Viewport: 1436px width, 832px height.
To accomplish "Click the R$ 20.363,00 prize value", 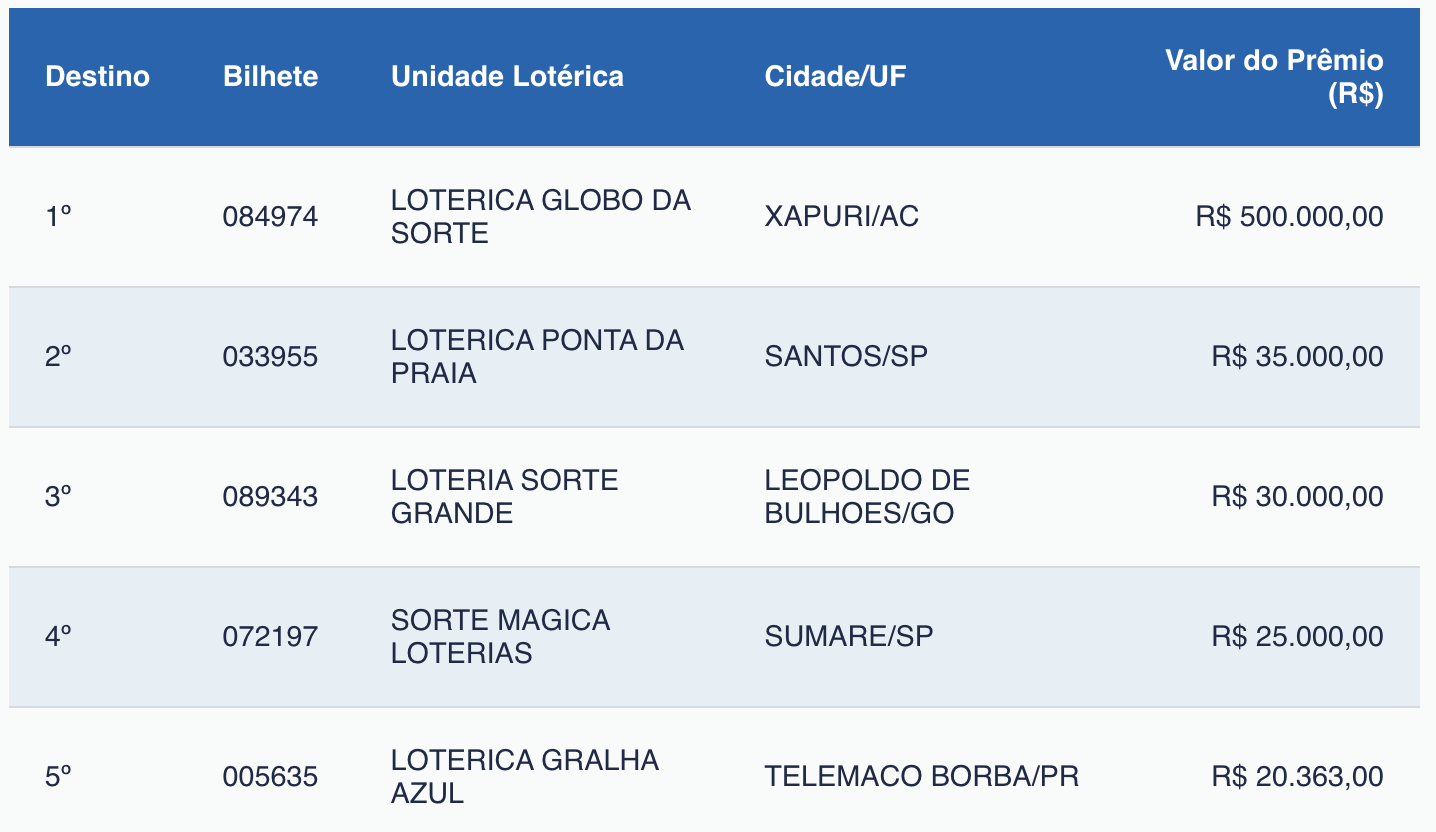I will click(1297, 777).
